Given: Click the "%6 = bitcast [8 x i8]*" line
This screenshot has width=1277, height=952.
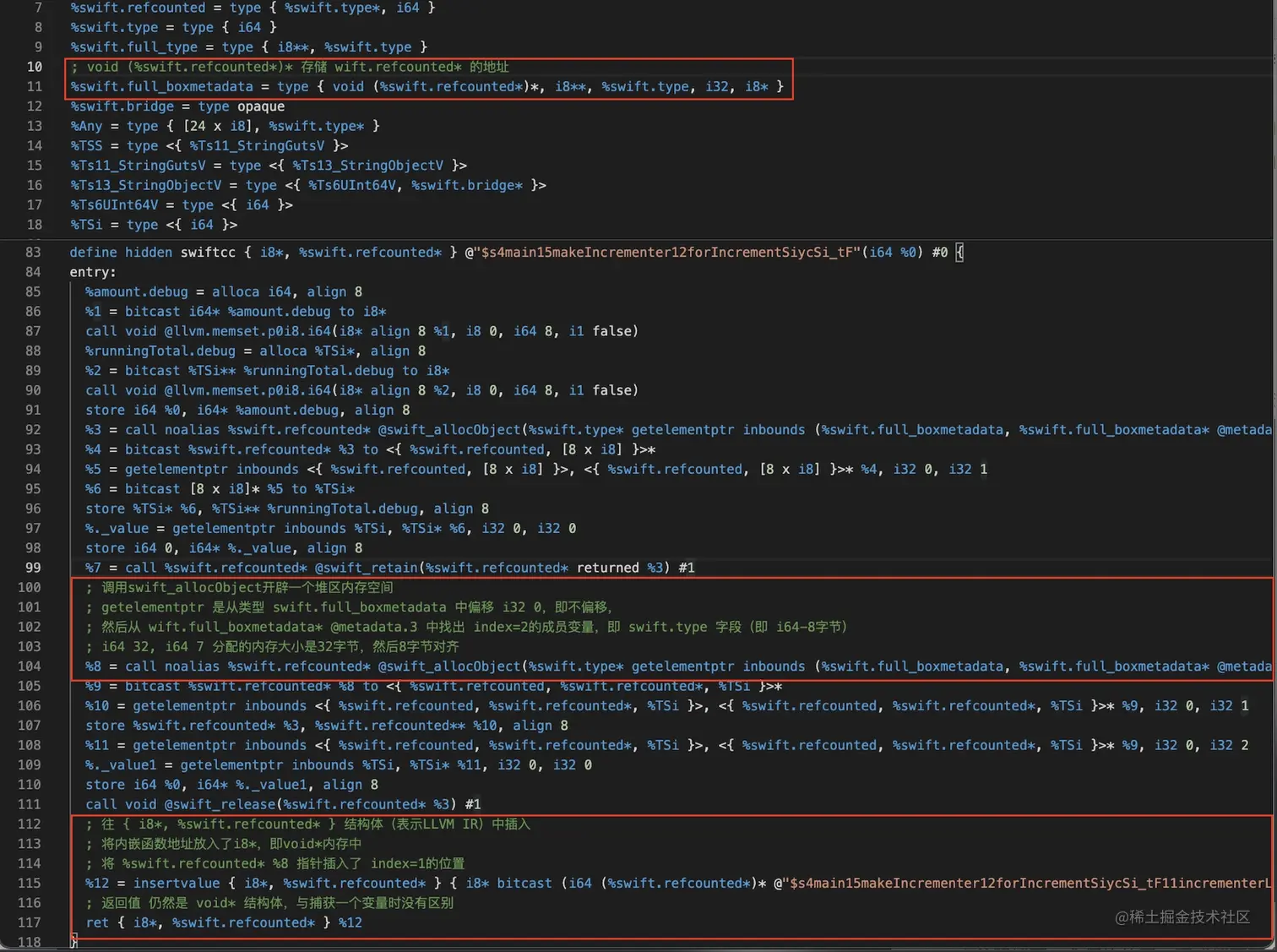Looking at the screenshot, I should coord(220,488).
